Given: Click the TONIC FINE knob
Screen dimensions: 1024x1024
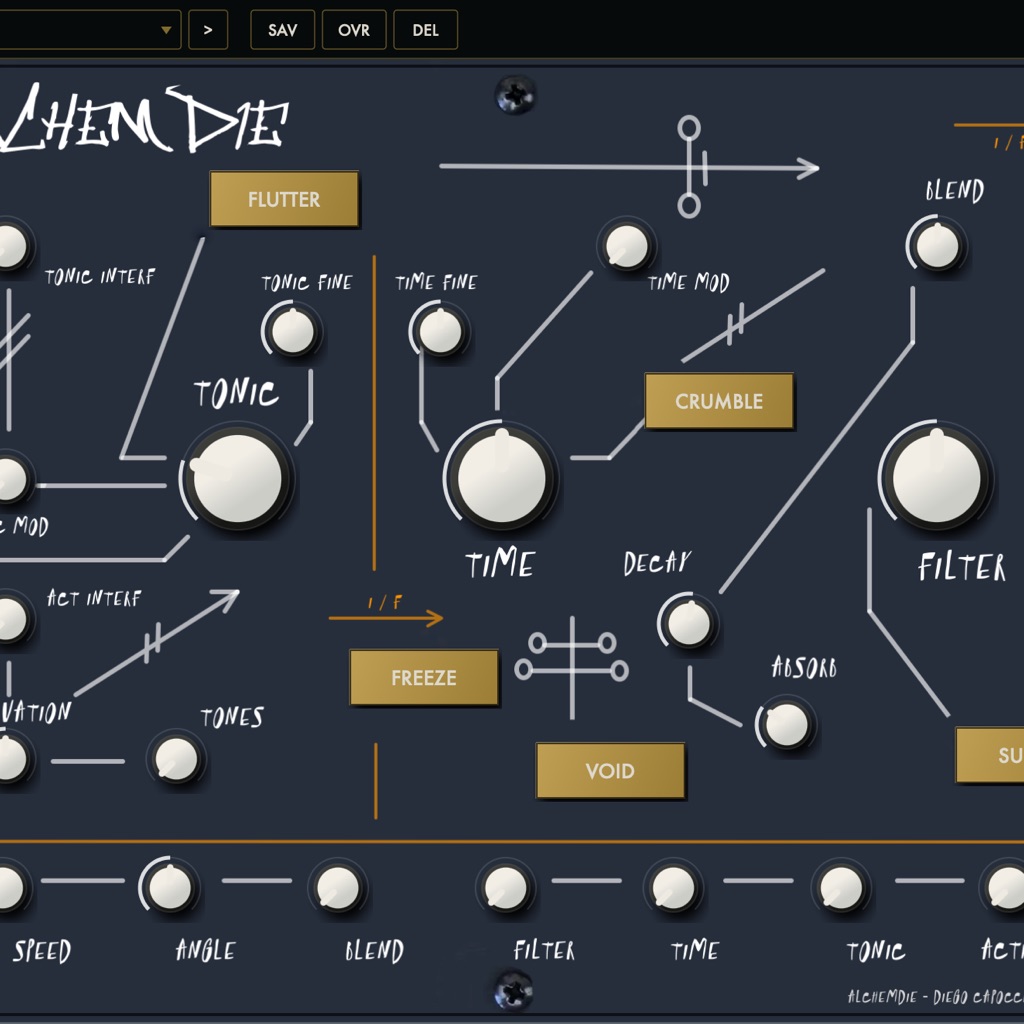Looking at the screenshot, I should [x=293, y=331].
